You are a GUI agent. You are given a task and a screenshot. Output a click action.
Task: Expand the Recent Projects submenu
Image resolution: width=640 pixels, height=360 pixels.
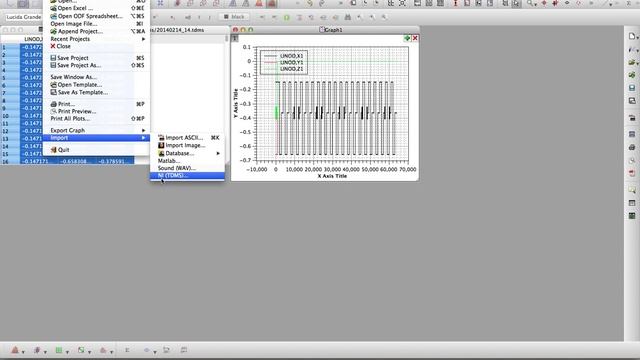tap(97, 39)
